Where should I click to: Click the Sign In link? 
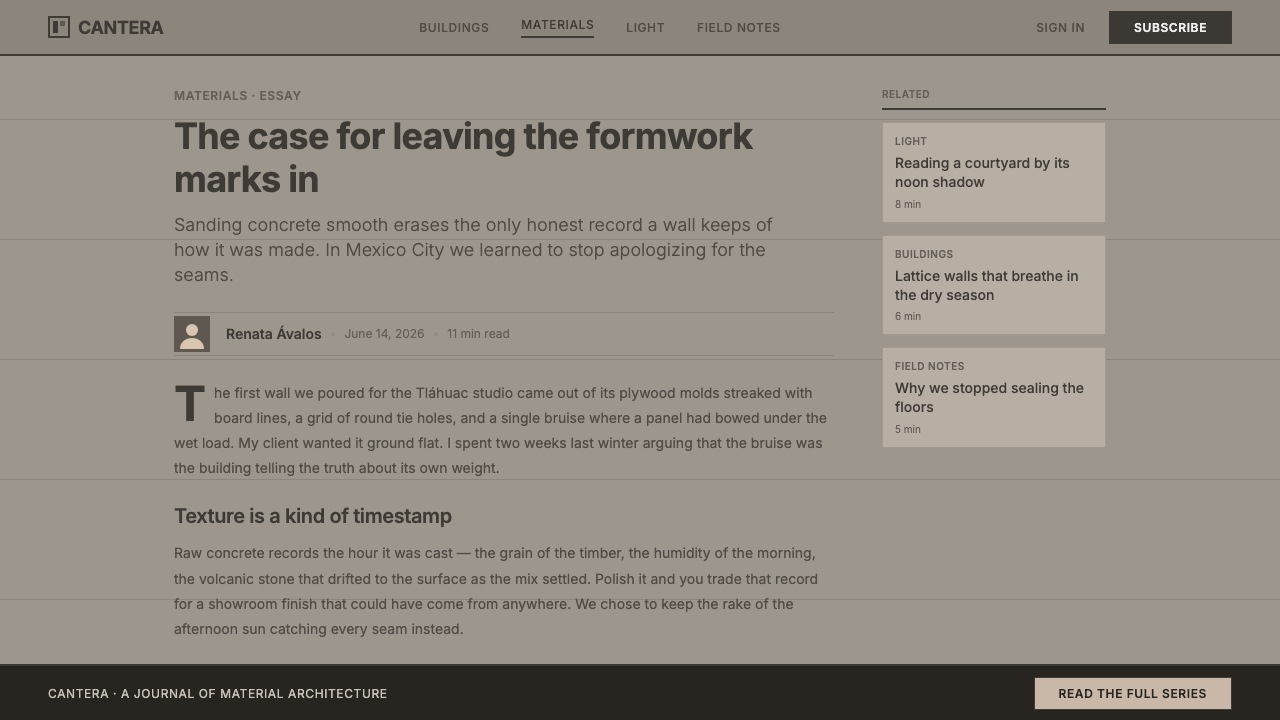(1060, 27)
